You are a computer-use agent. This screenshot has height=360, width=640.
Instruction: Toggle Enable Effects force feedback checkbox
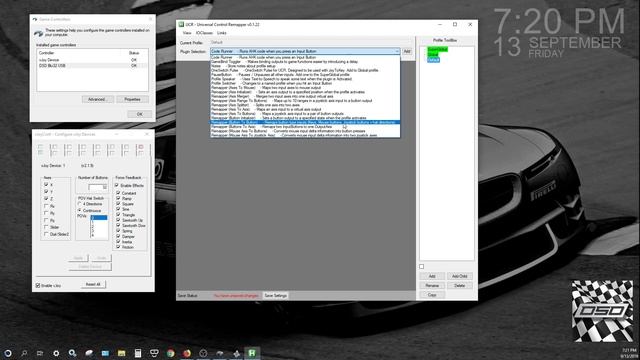tap(117, 185)
